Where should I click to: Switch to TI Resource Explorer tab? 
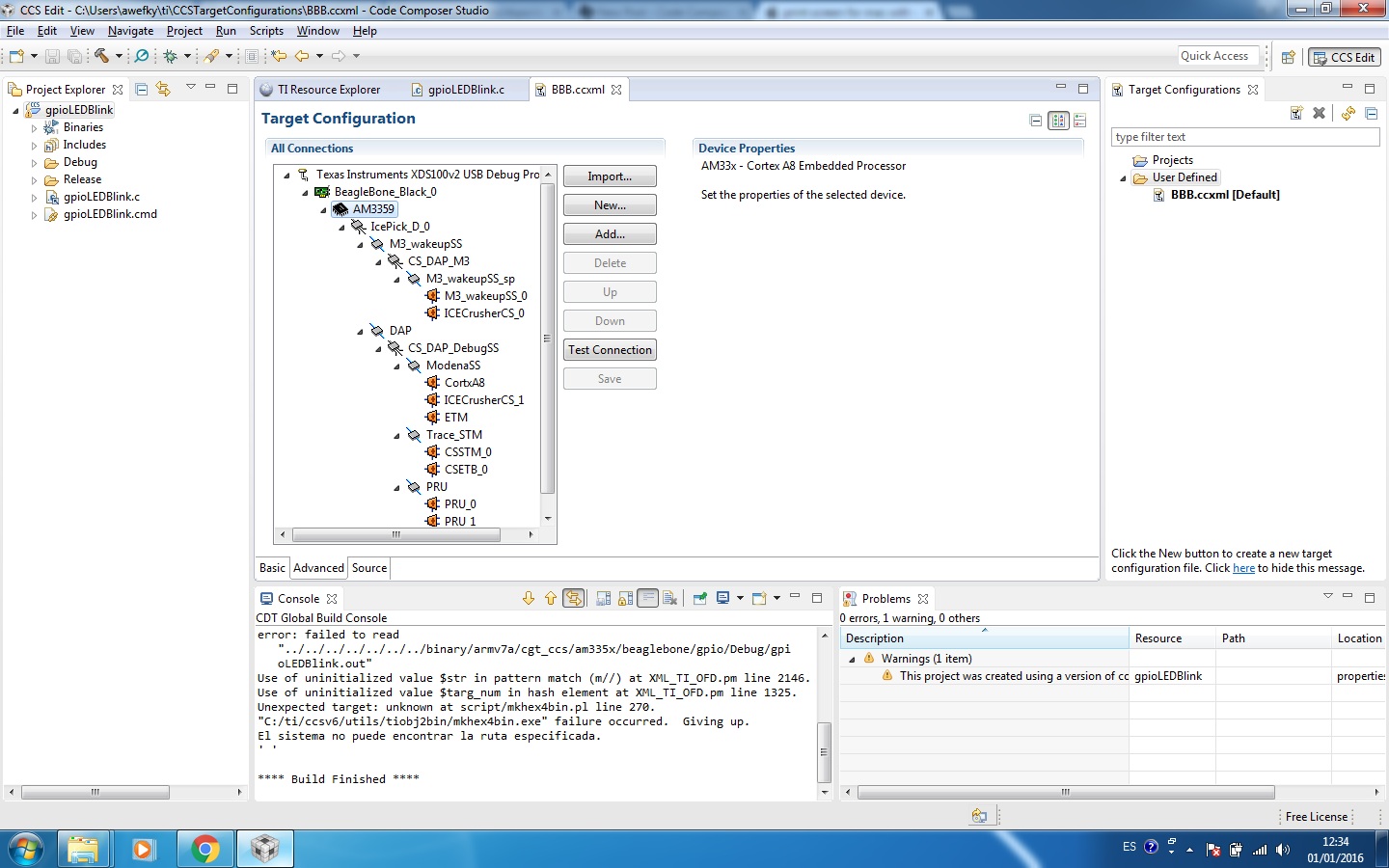click(329, 89)
